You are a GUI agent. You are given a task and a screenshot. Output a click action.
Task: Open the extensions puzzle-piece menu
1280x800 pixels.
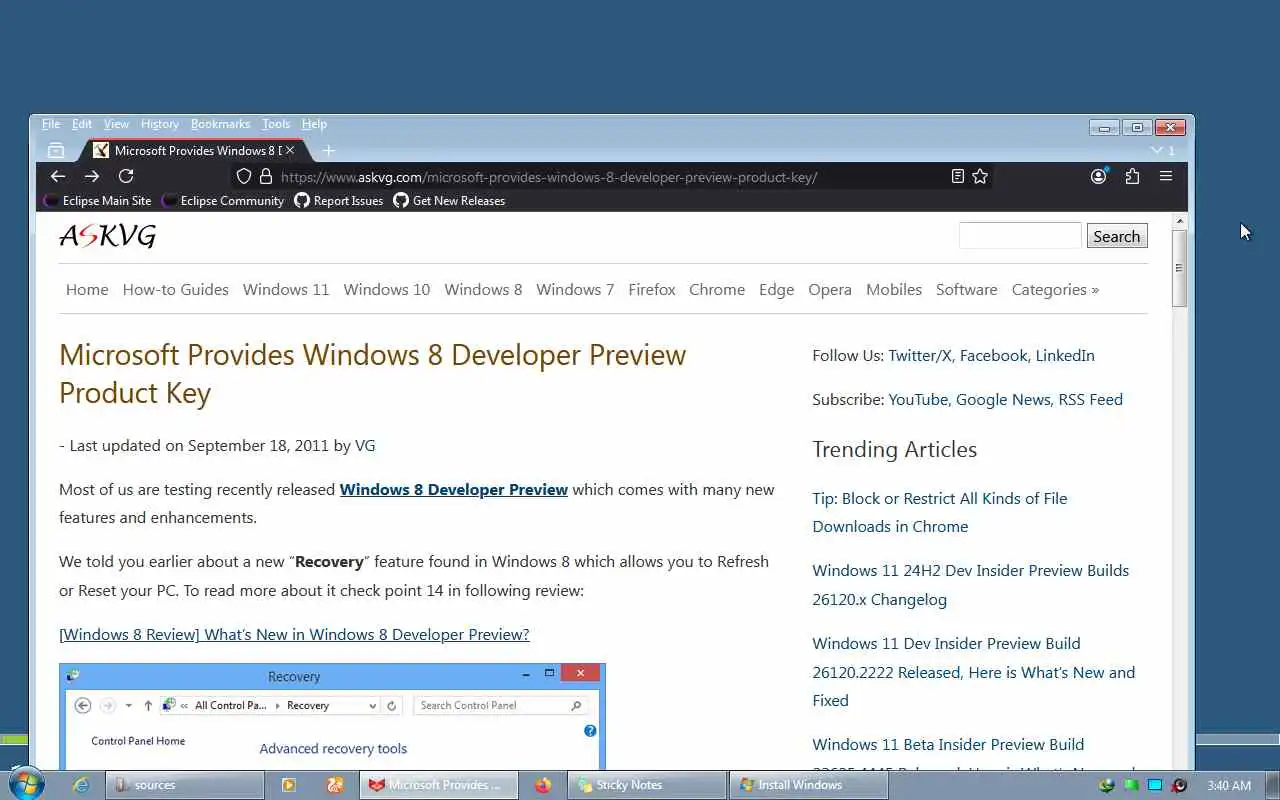[1132, 176]
